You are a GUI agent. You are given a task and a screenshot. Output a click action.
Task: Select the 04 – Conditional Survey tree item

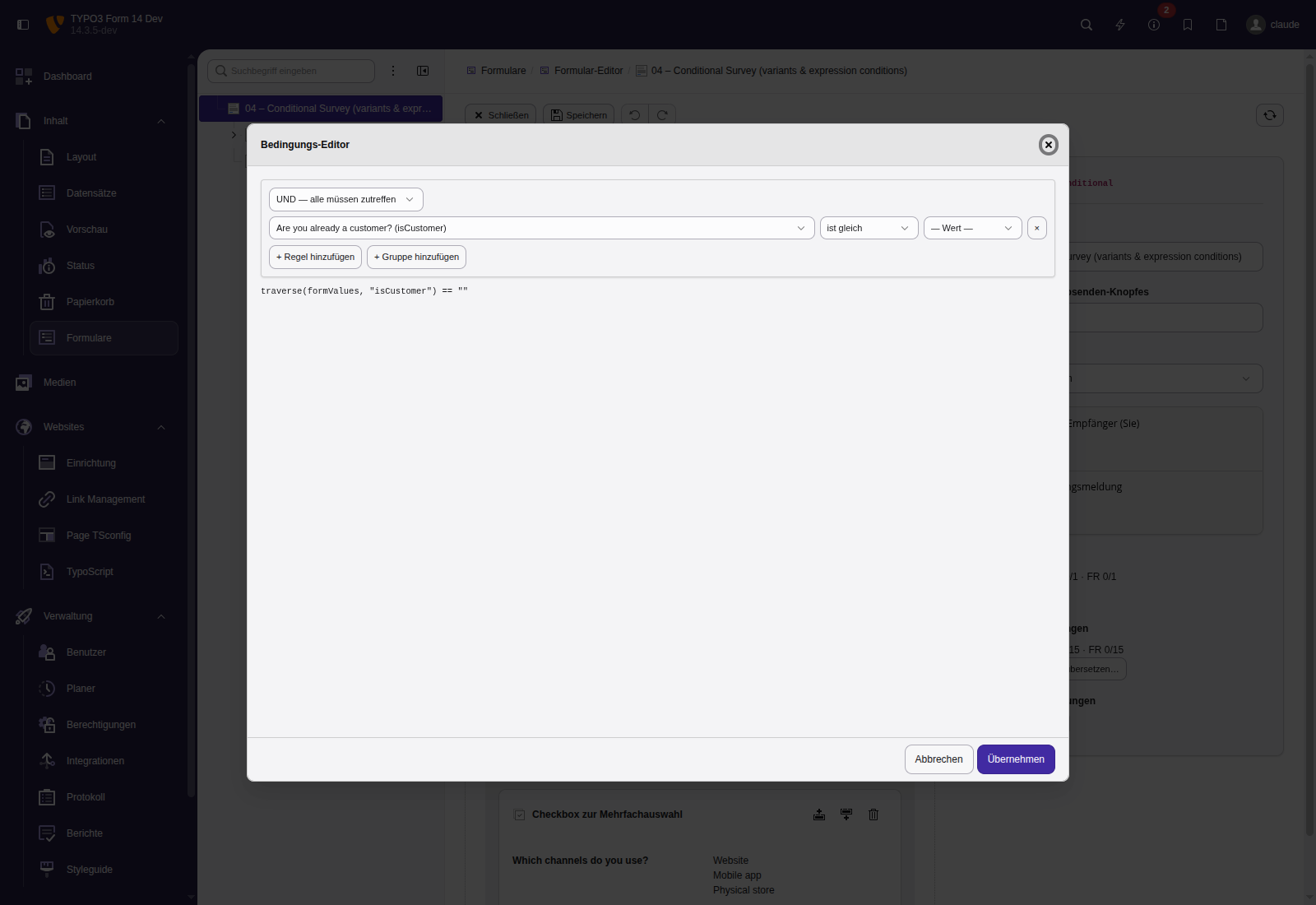click(321, 109)
